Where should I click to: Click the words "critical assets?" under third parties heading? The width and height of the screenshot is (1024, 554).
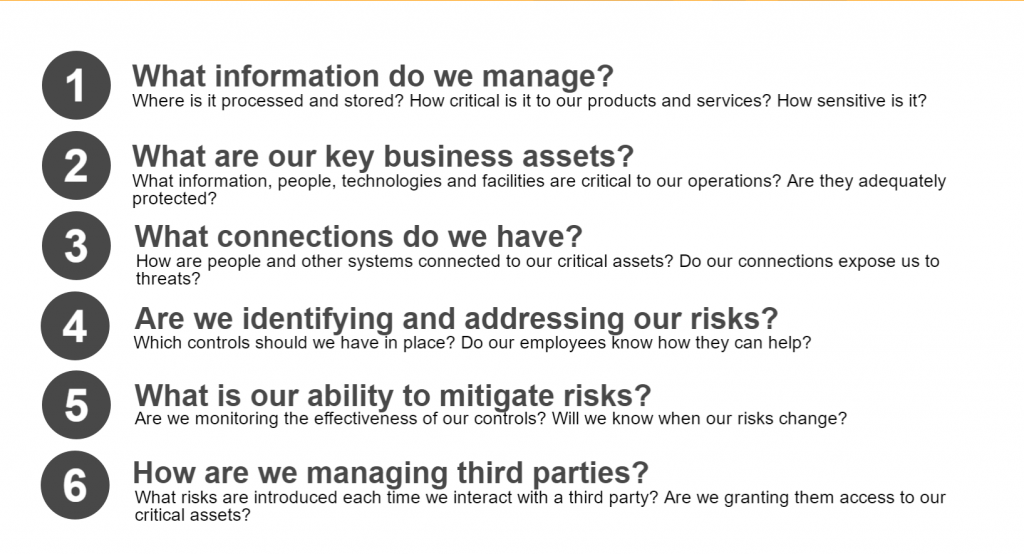pos(192,515)
